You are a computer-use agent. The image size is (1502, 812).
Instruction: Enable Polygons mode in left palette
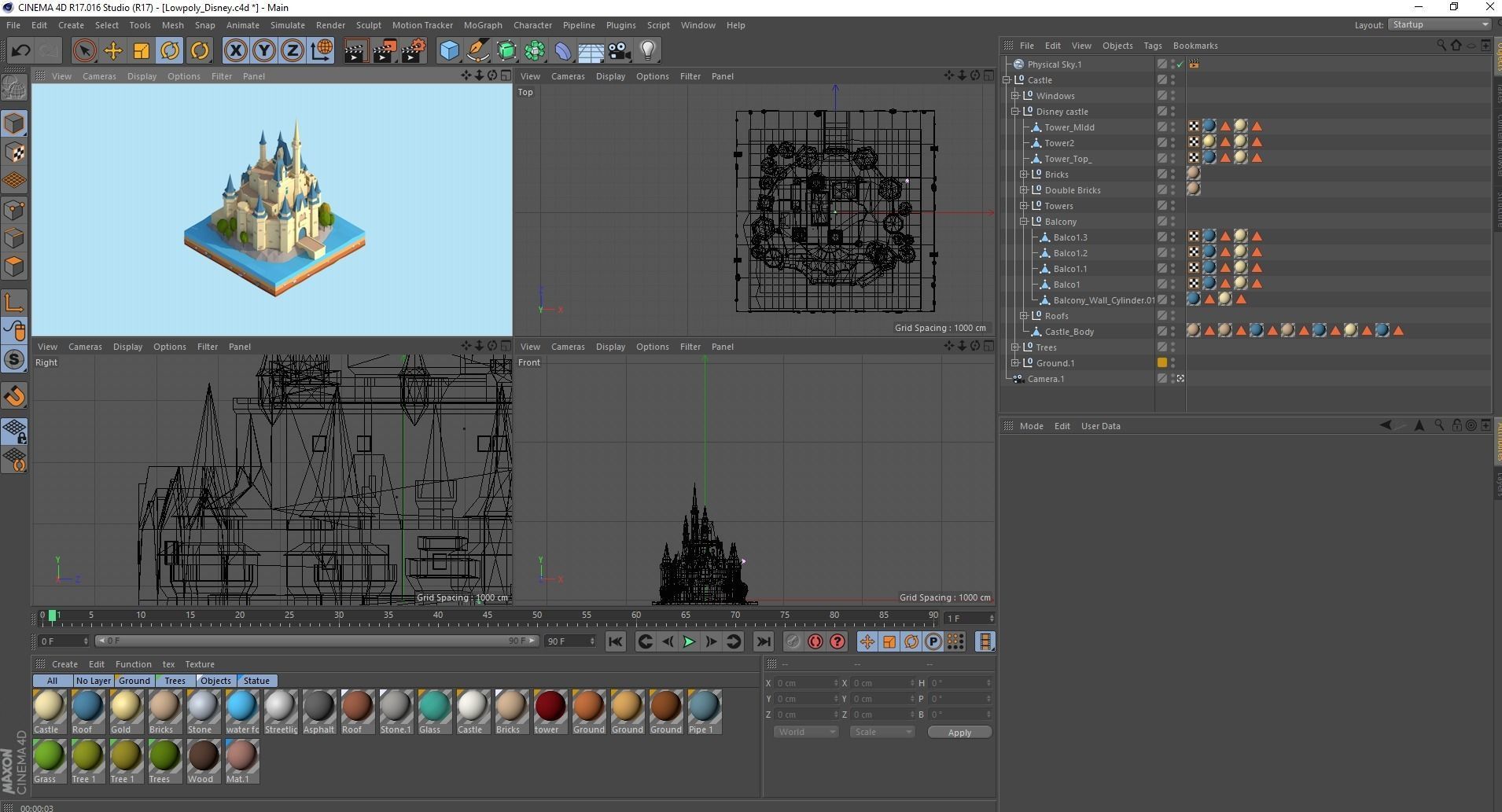[x=14, y=267]
